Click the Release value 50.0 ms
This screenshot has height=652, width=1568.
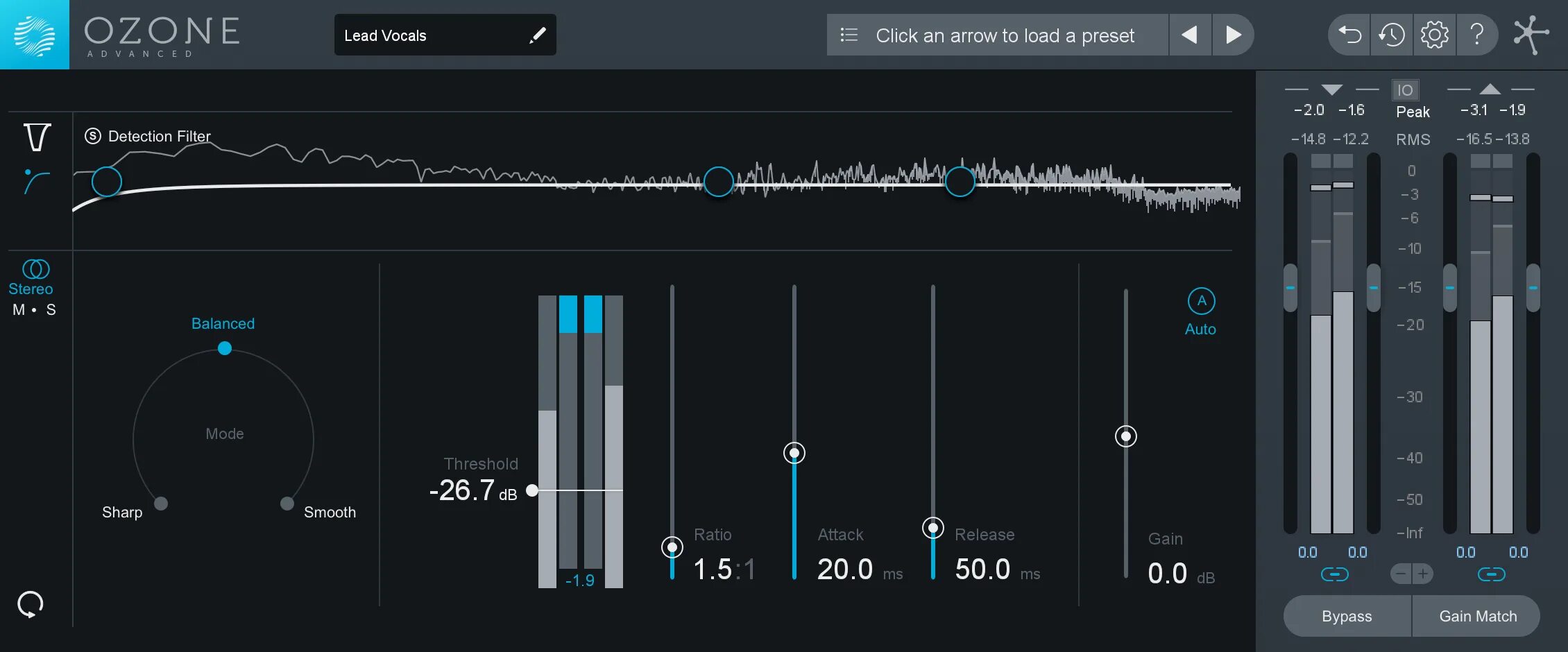coord(997,569)
